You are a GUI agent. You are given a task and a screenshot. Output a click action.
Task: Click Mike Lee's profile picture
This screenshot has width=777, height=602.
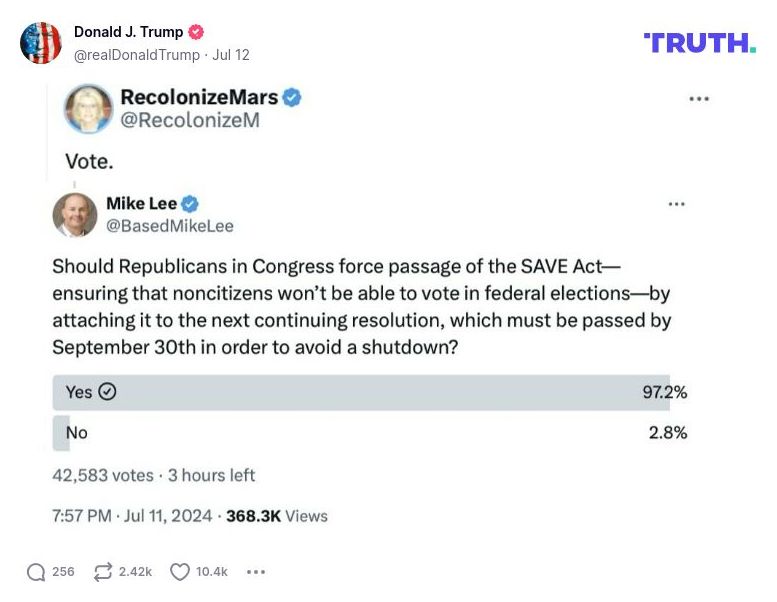click(75, 215)
